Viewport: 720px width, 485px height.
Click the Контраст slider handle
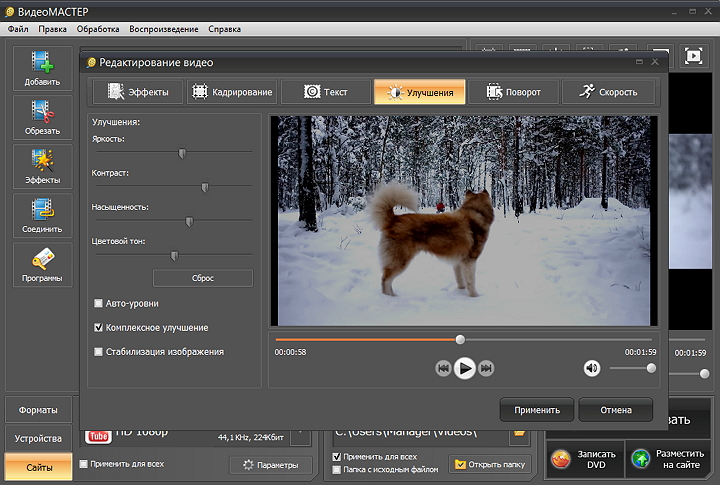205,187
